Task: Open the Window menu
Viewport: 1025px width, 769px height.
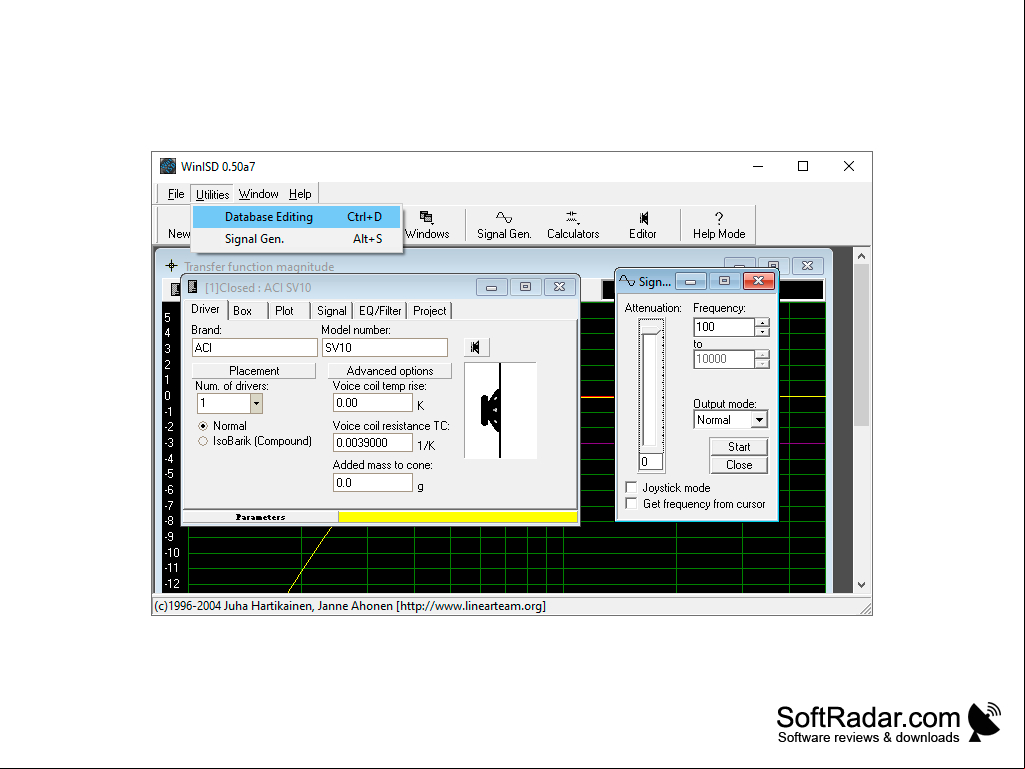Action: click(258, 194)
